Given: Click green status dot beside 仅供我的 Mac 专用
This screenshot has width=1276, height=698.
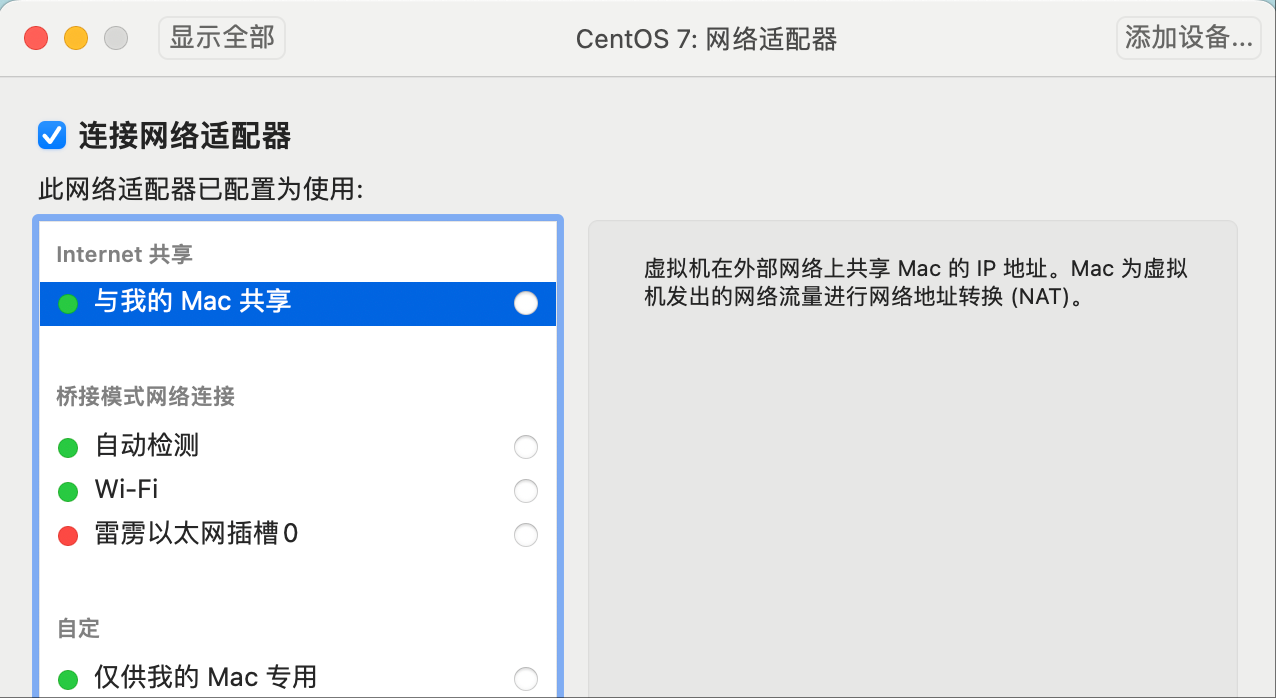Looking at the screenshot, I should tap(68, 679).
